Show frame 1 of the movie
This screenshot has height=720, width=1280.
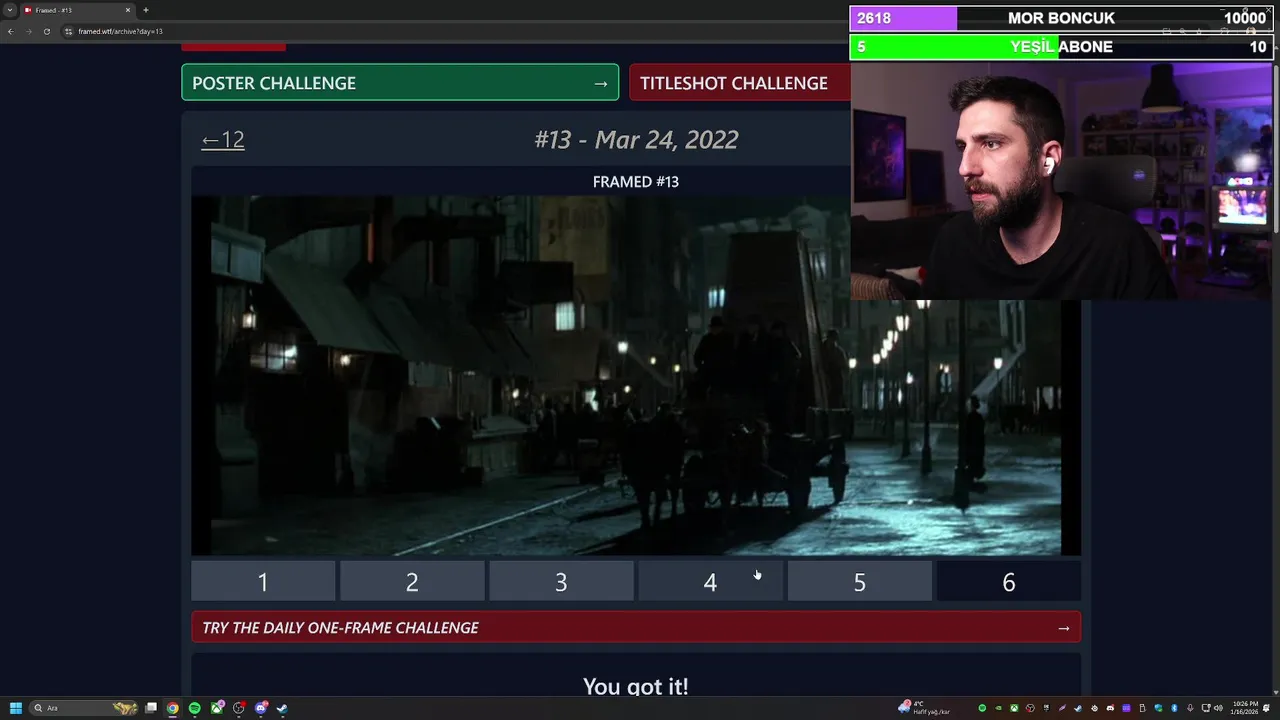(x=263, y=582)
